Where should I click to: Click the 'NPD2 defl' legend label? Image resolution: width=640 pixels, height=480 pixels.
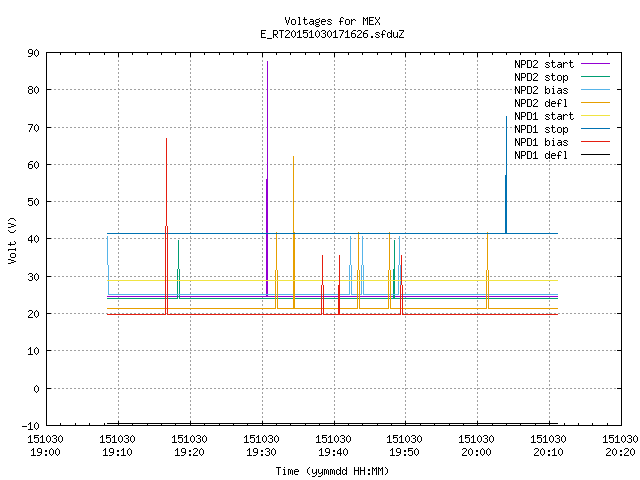[x=541, y=103]
